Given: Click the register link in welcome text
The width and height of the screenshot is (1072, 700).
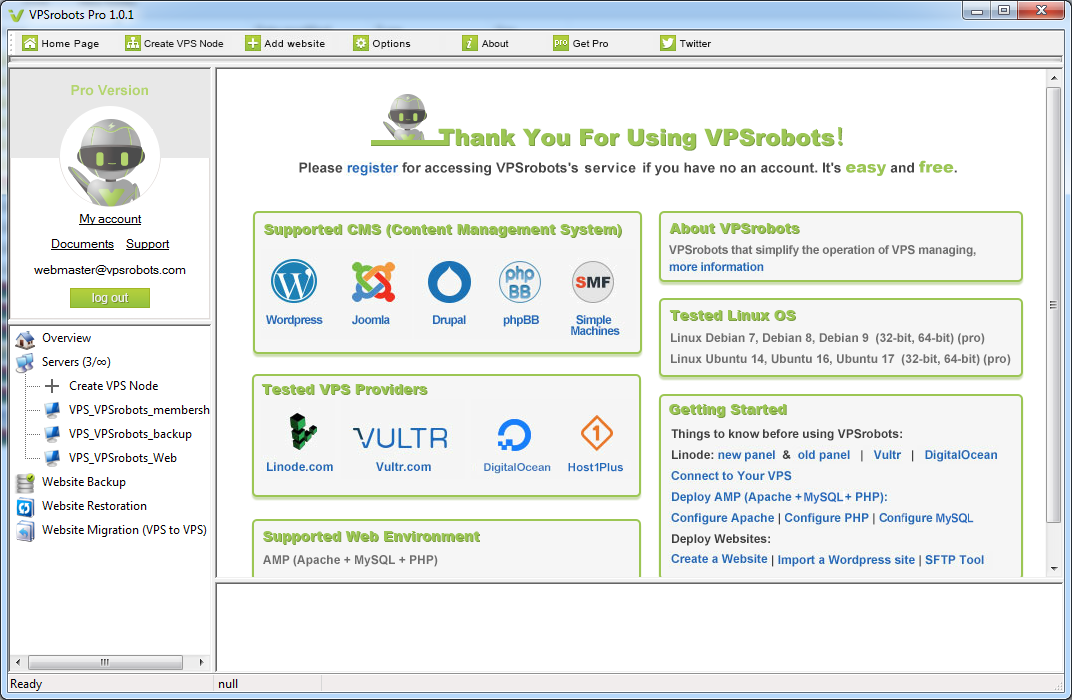Looking at the screenshot, I should 372,168.
